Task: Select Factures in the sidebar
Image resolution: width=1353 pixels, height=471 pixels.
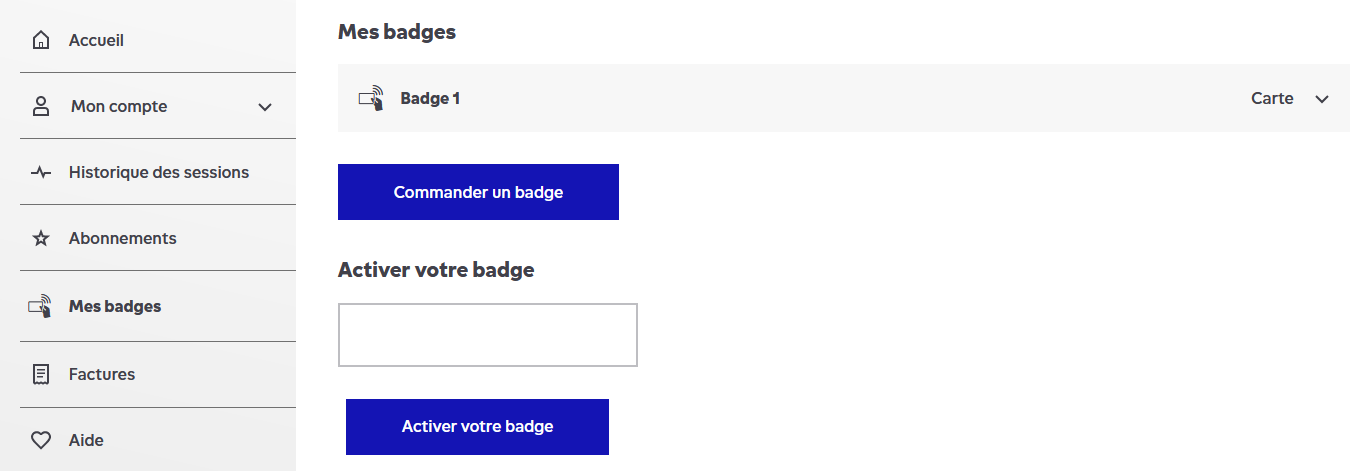Action: tap(102, 374)
